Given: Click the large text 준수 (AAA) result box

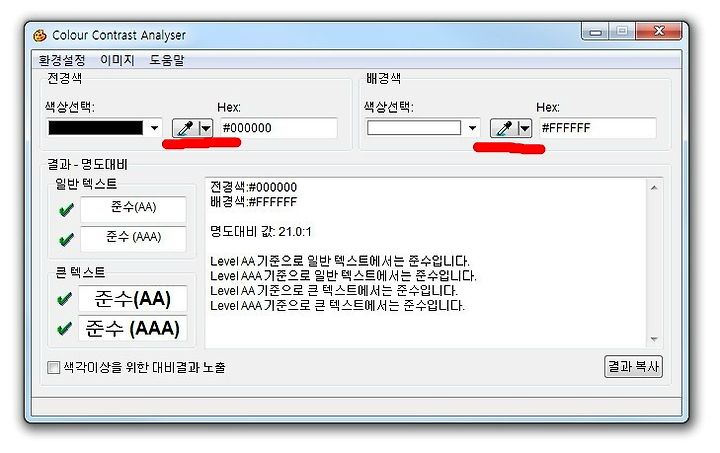Looking at the screenshot, I should (x=133, y=328).
